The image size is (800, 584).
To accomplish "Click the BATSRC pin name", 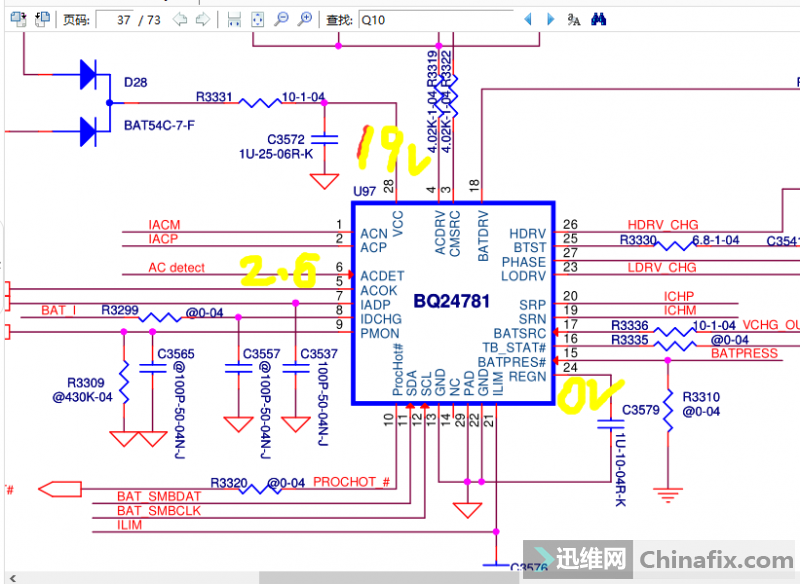I will pyautogui.click(x=520, y=333).
